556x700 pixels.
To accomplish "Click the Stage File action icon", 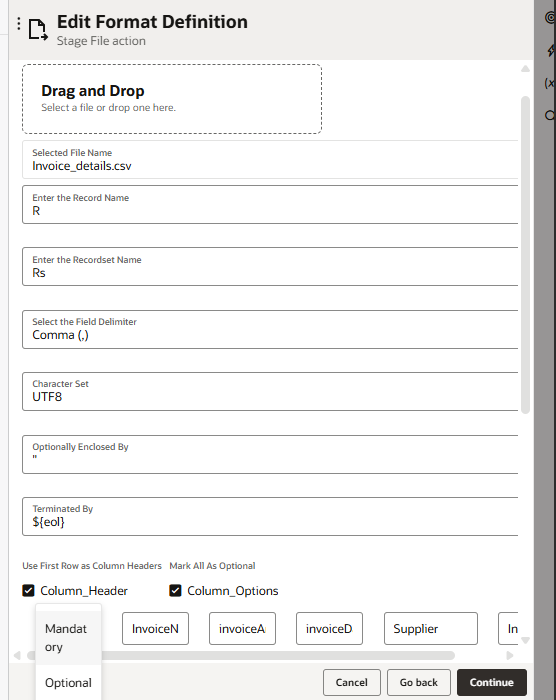I will coord(38,30).
